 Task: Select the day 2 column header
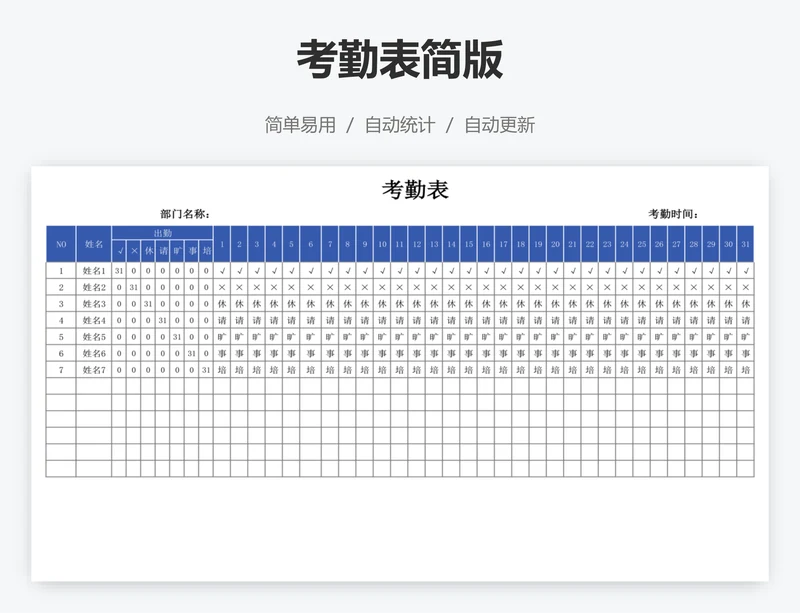(x=239, y=244)
